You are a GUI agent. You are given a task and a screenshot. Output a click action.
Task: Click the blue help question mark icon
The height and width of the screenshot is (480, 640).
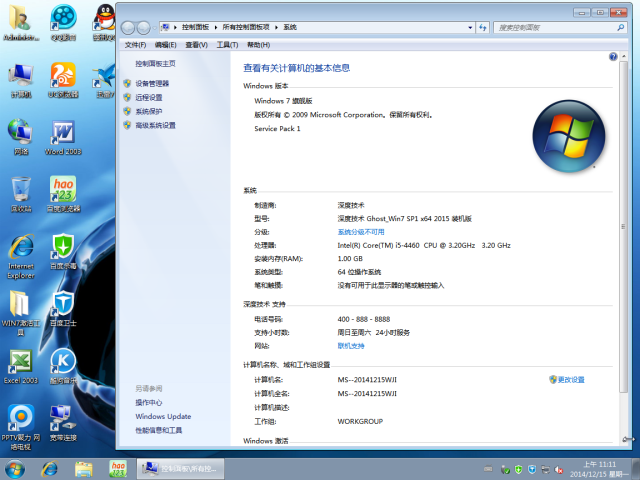[x=613, y=57]
